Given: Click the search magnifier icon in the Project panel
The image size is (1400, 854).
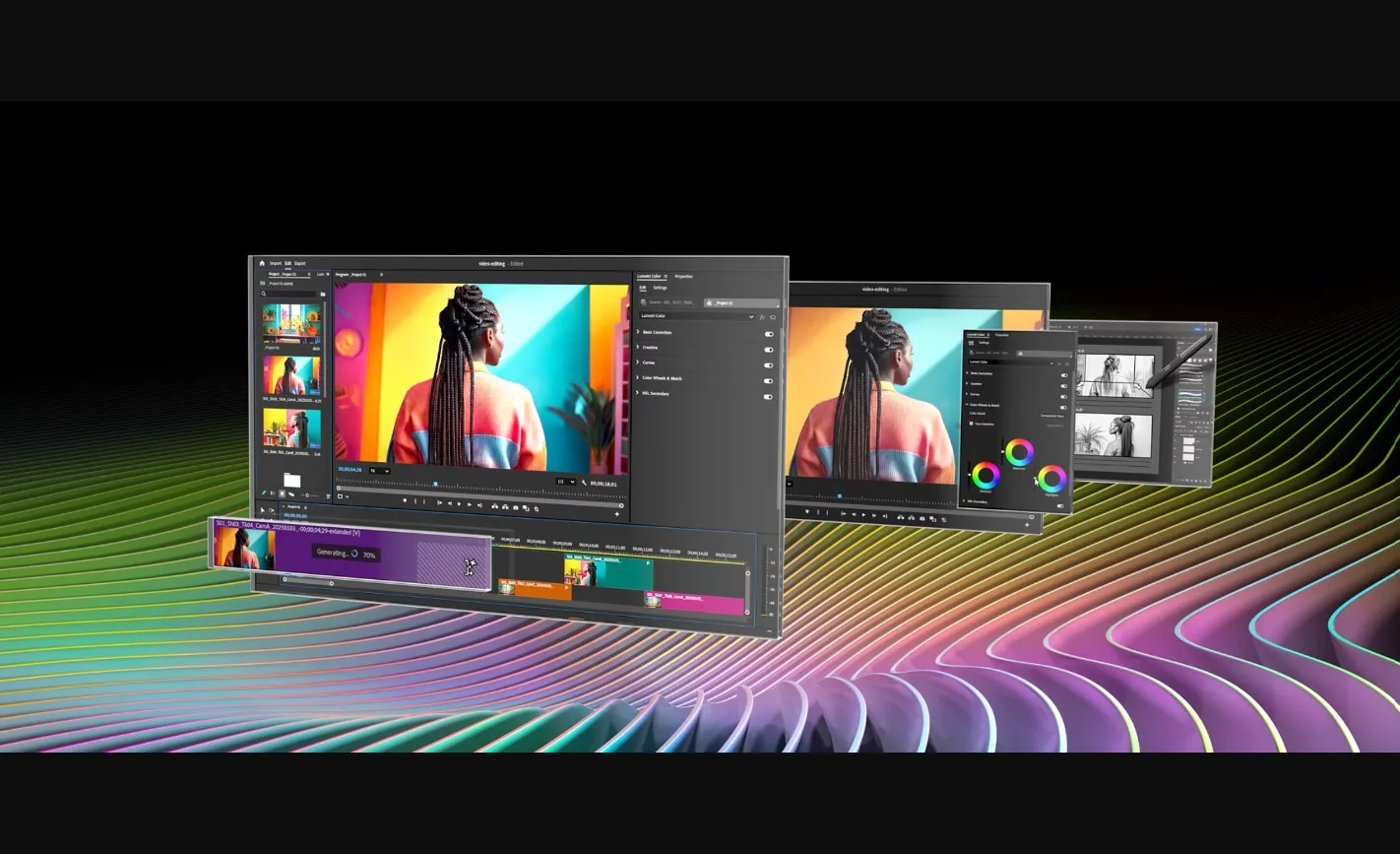Looking at the screenshot, I should [264, 294].
